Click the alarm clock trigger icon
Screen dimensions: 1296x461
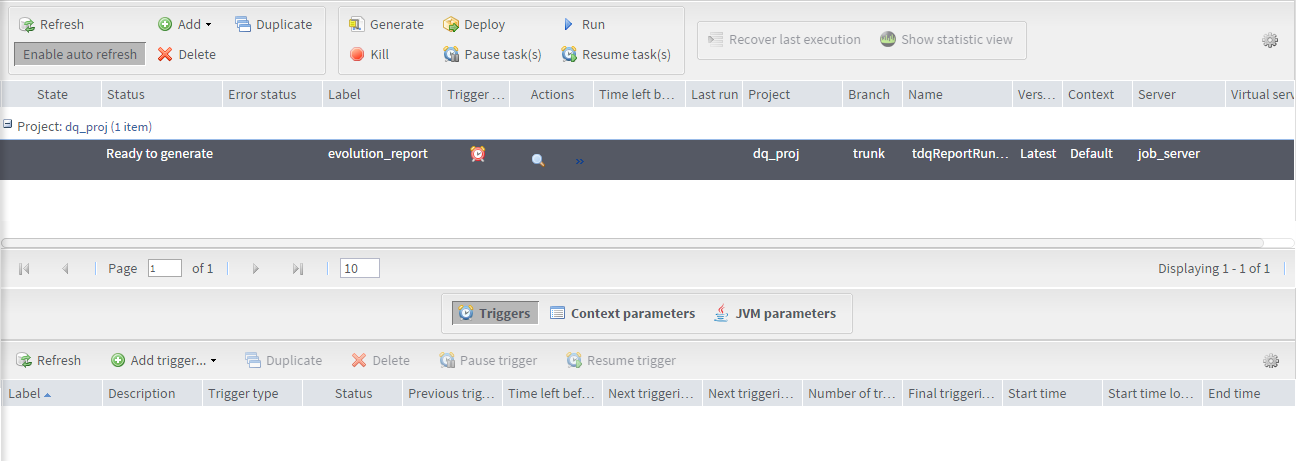pos(478,154)
